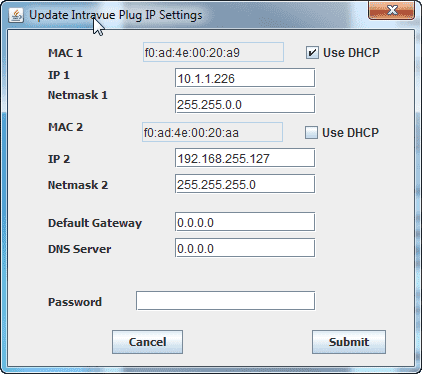Submit the IP settings
Viewport: 422px width, 374px height.
tap(349, 342)
